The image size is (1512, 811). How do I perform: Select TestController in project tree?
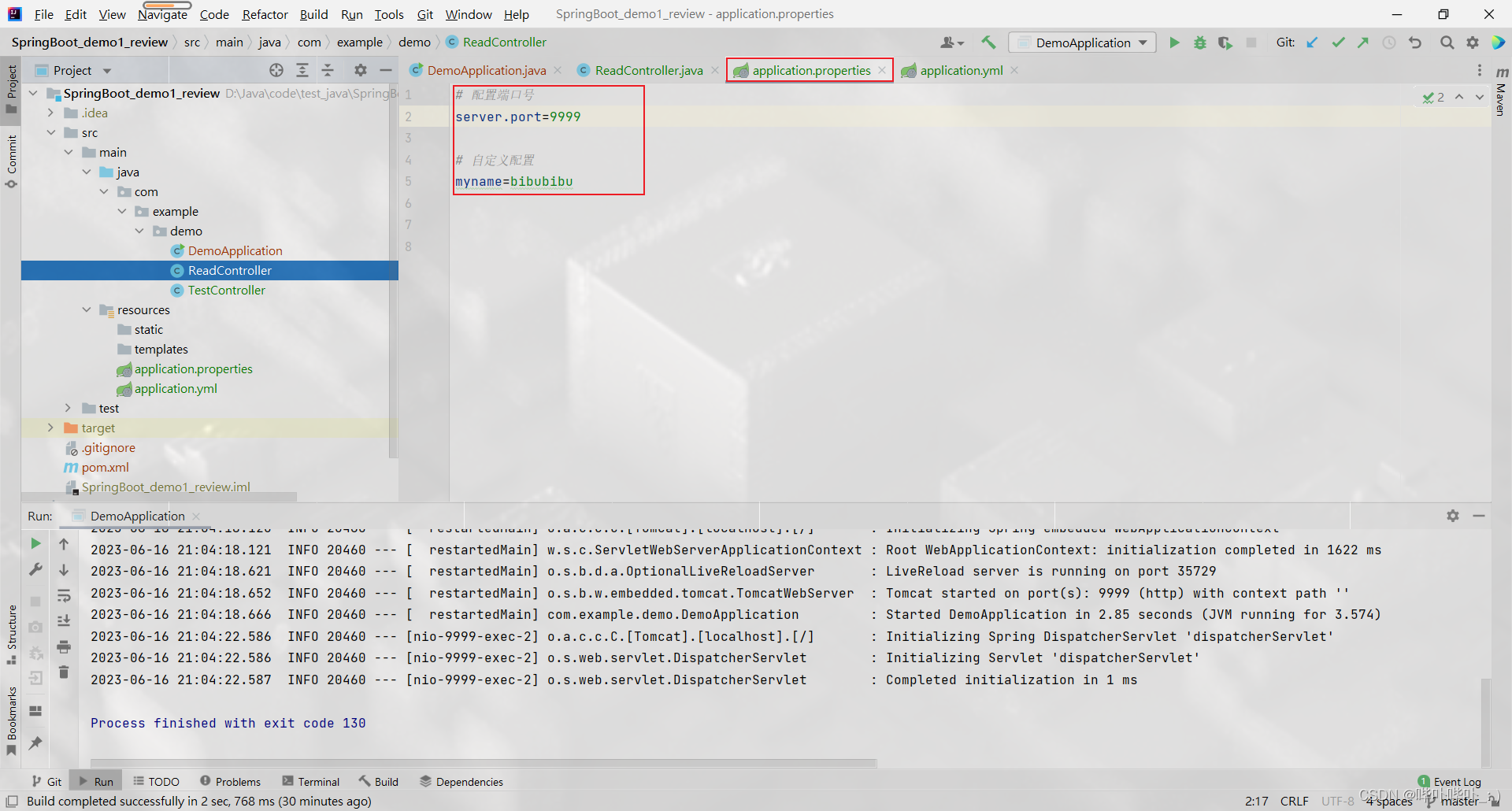(x=226, y=290)
